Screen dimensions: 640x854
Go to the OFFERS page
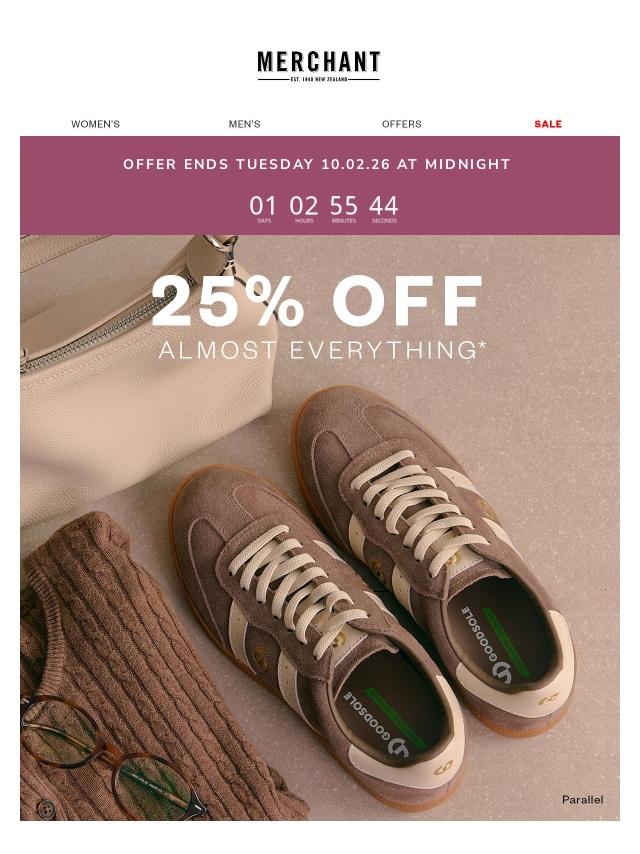tap(401, 124)
